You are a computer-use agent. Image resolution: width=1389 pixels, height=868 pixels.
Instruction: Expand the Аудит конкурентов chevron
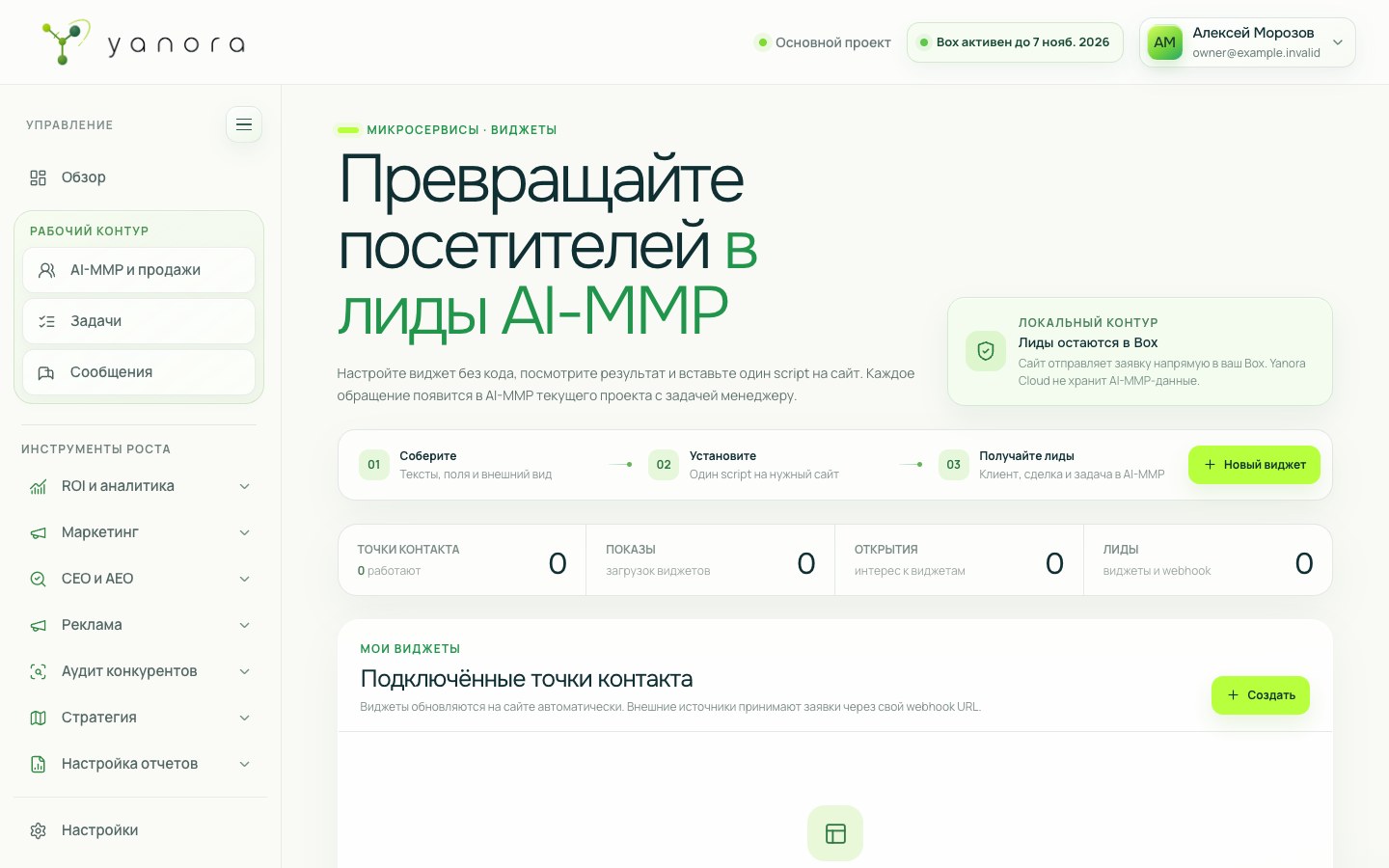pyautogui.click(x=245, y=671)
